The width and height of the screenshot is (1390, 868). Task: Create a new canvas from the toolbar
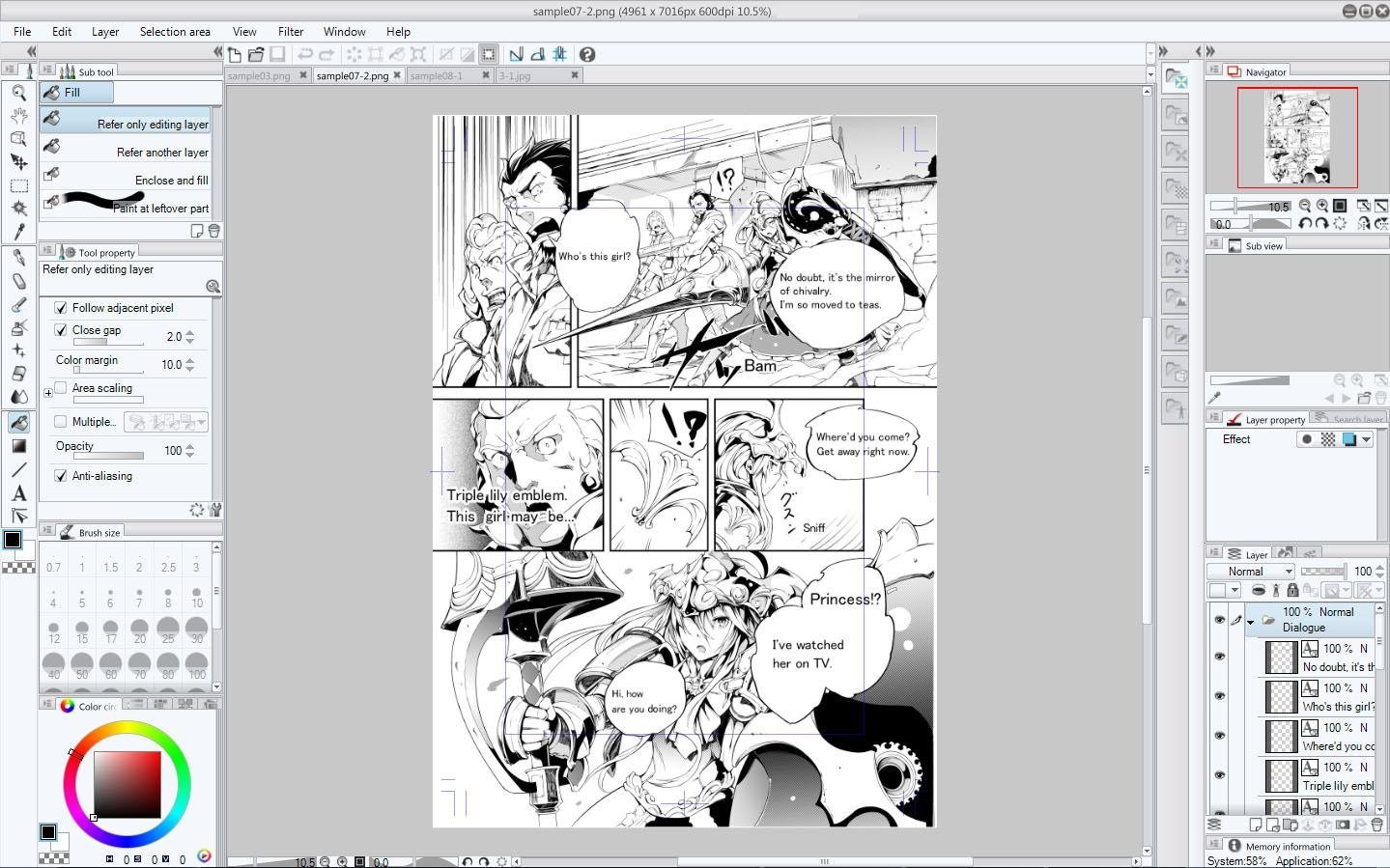(235, 55)
